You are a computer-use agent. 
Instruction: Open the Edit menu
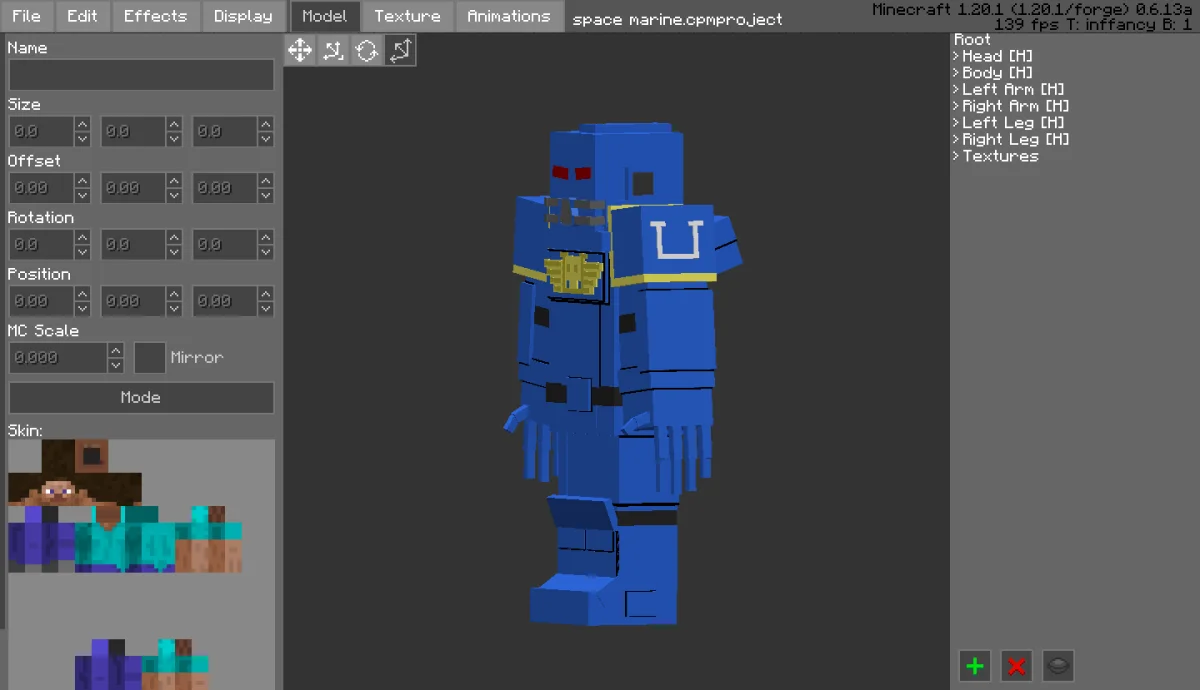point(83,16)
